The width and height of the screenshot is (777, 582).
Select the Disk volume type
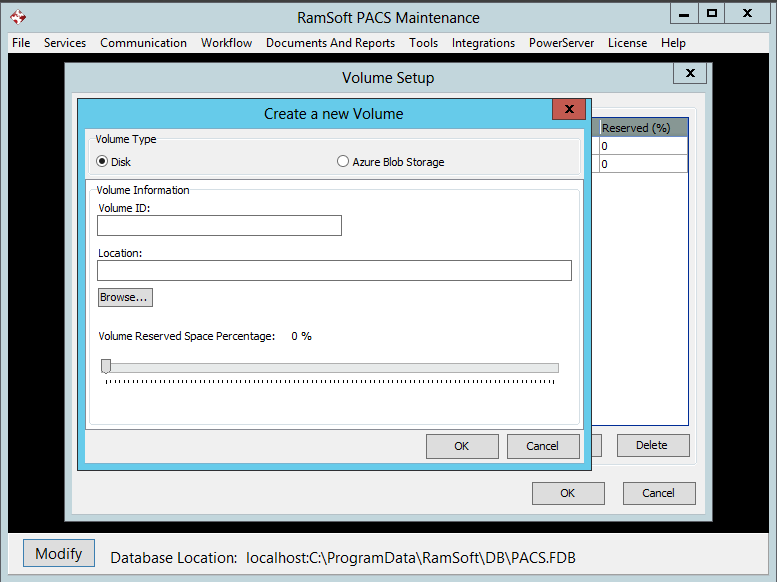click(102, 162)
